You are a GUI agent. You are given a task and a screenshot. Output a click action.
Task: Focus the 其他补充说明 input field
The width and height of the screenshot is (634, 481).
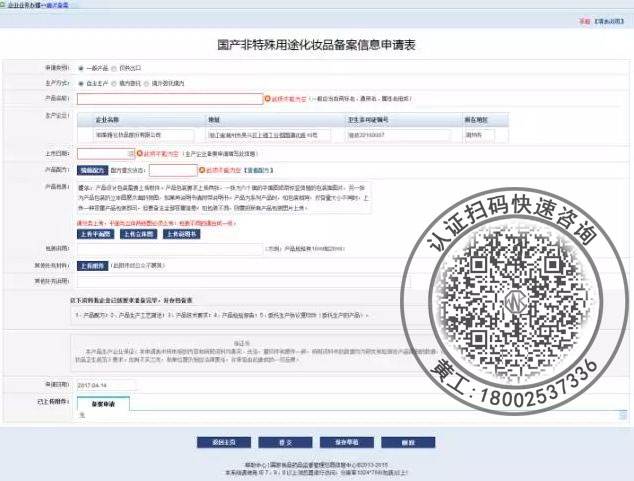coord(244,281)
